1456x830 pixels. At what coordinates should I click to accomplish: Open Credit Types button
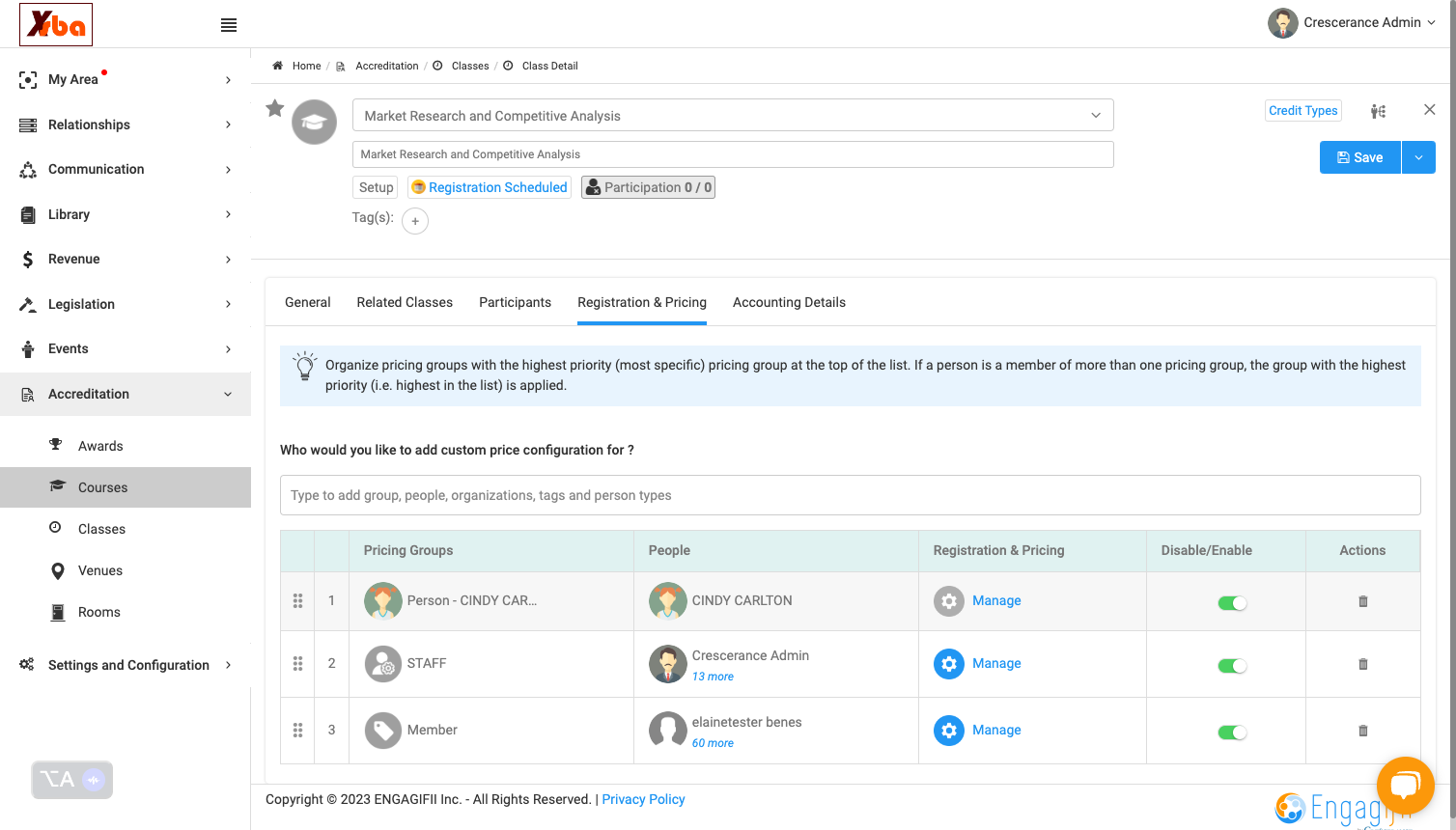1303,111
